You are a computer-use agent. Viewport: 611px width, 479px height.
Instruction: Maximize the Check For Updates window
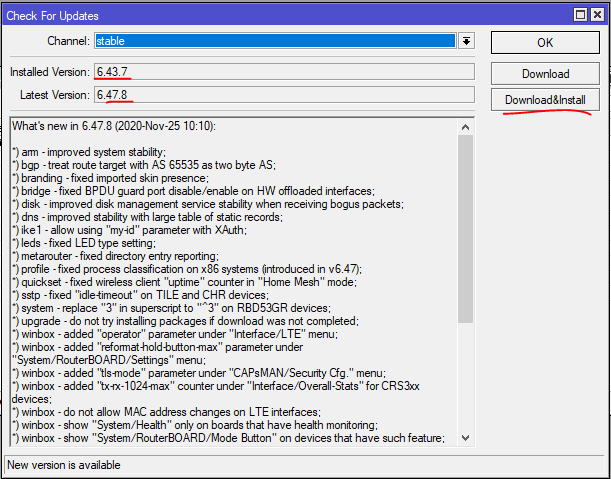click(581, 15)
